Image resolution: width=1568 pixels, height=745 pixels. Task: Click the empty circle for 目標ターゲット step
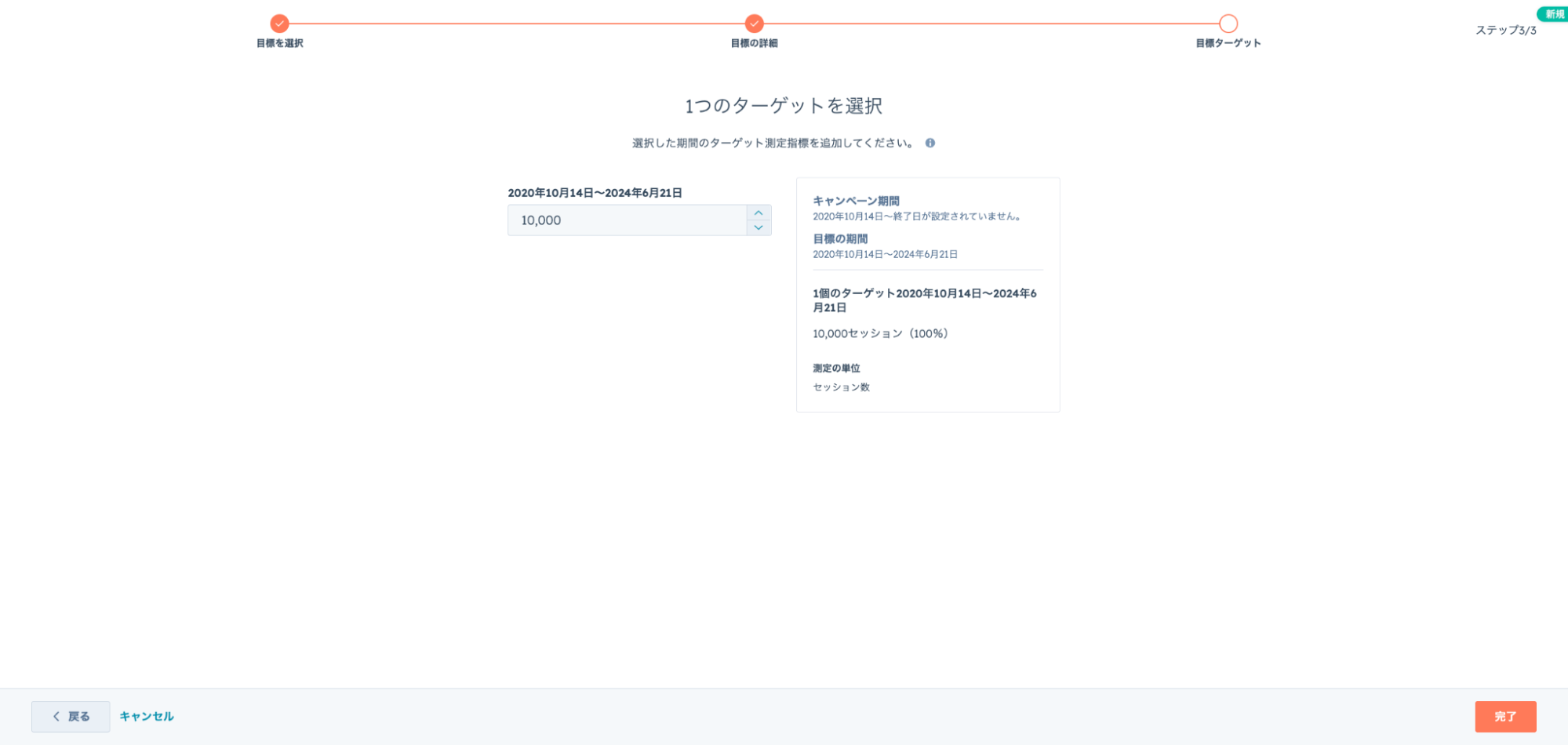tap(1228, 24)
